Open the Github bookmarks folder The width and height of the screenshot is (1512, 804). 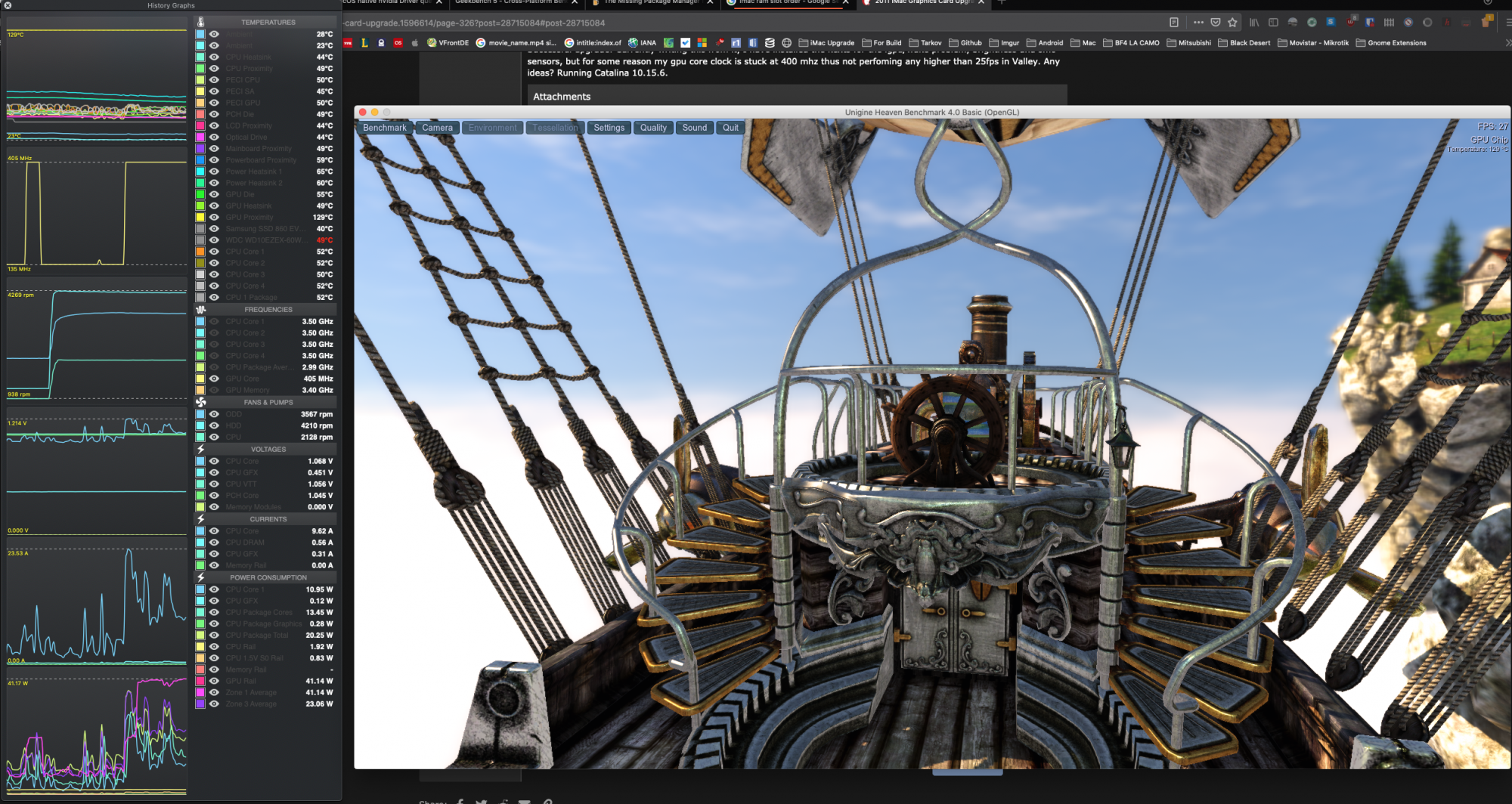pos(965,43)
